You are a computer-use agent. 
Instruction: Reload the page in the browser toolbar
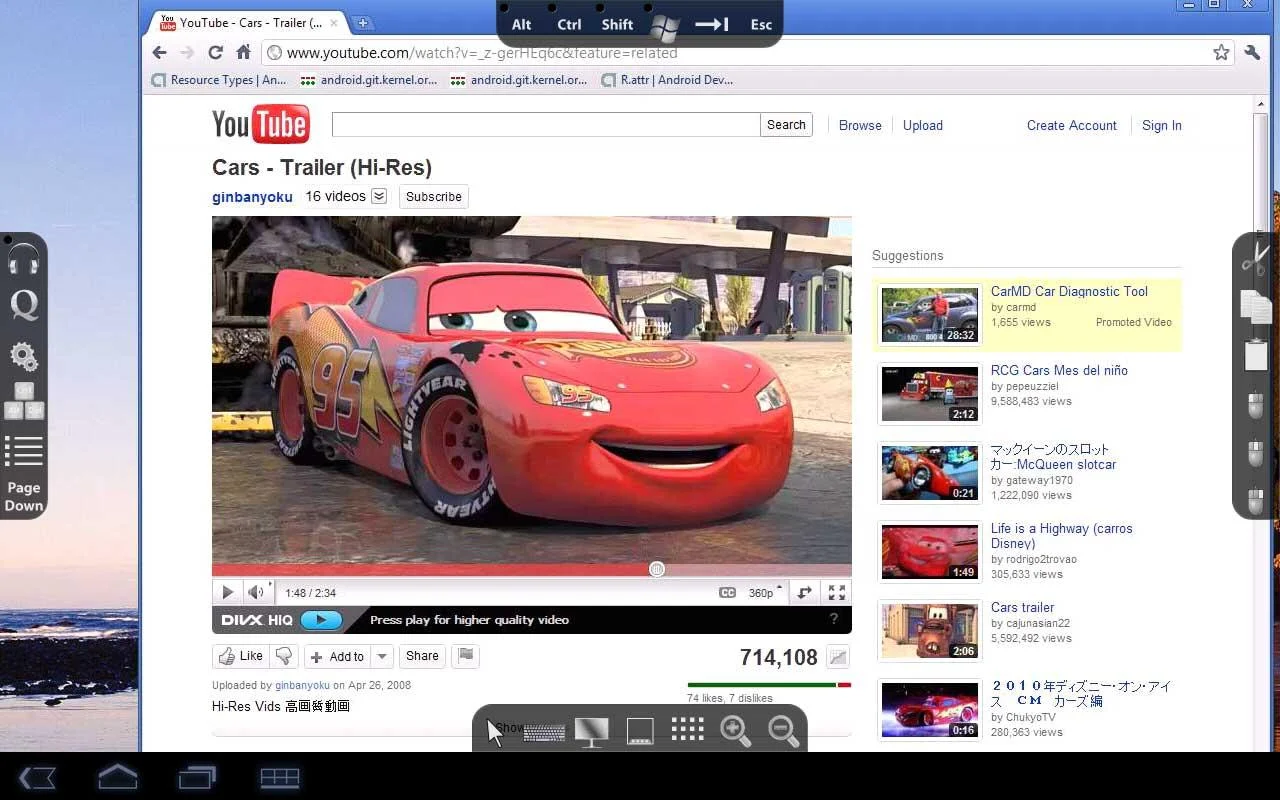215,52
